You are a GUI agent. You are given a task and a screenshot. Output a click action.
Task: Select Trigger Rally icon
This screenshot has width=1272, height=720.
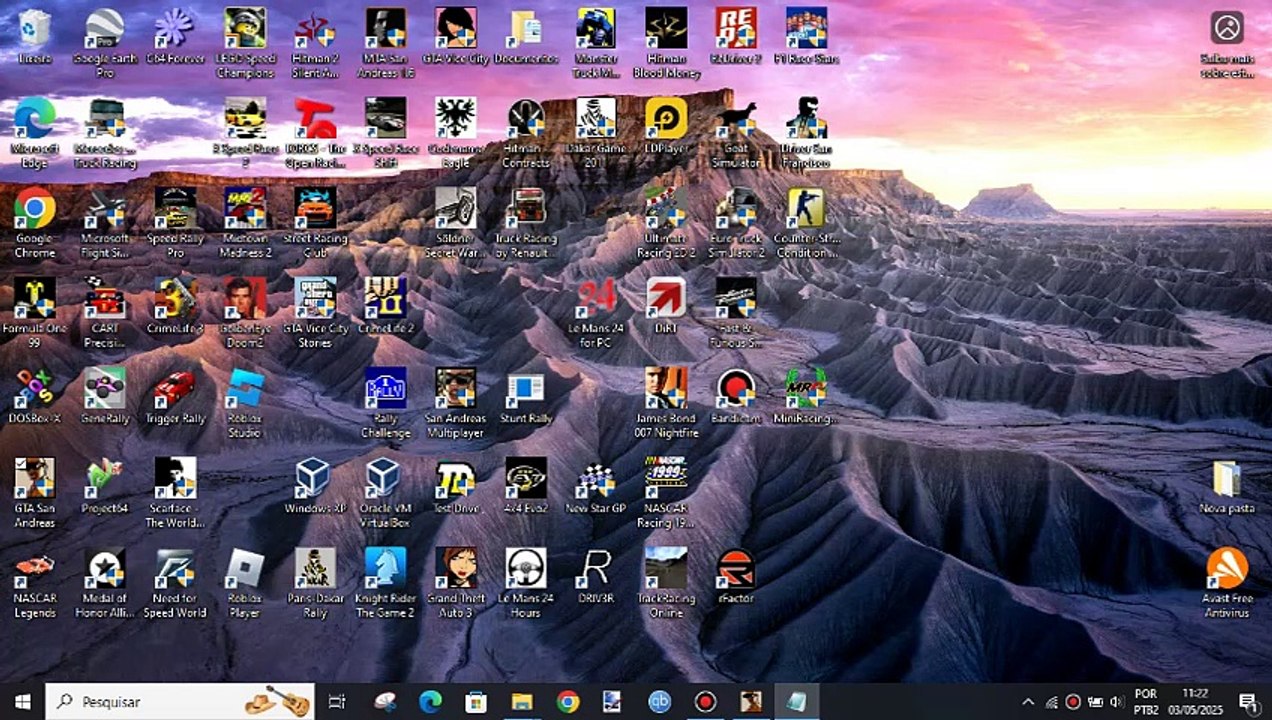click(x=175, y=398)
